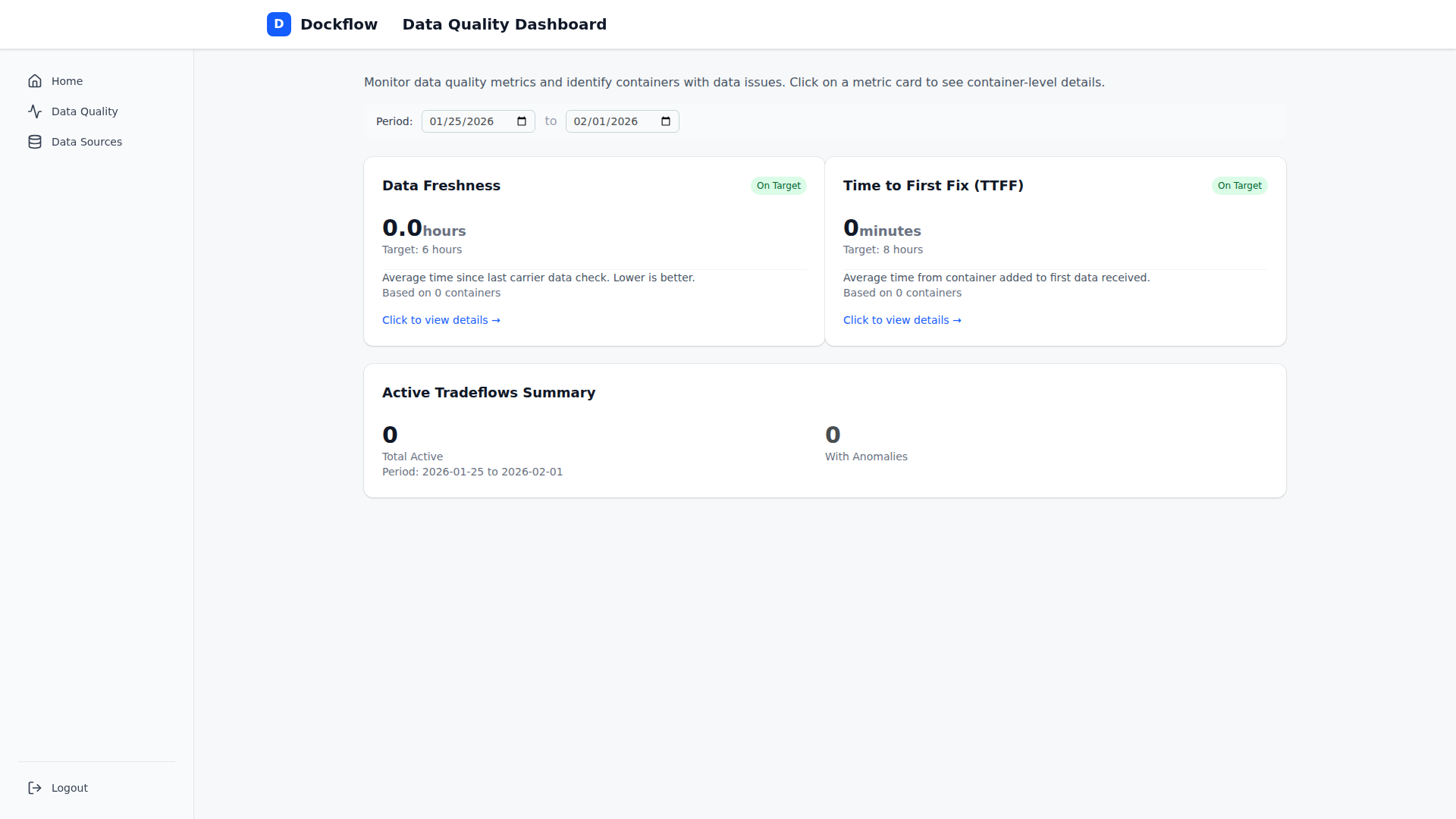1456x819 pixels.
Task: Select the On Target badge on TTFF card
Action: click(1238, 185)
